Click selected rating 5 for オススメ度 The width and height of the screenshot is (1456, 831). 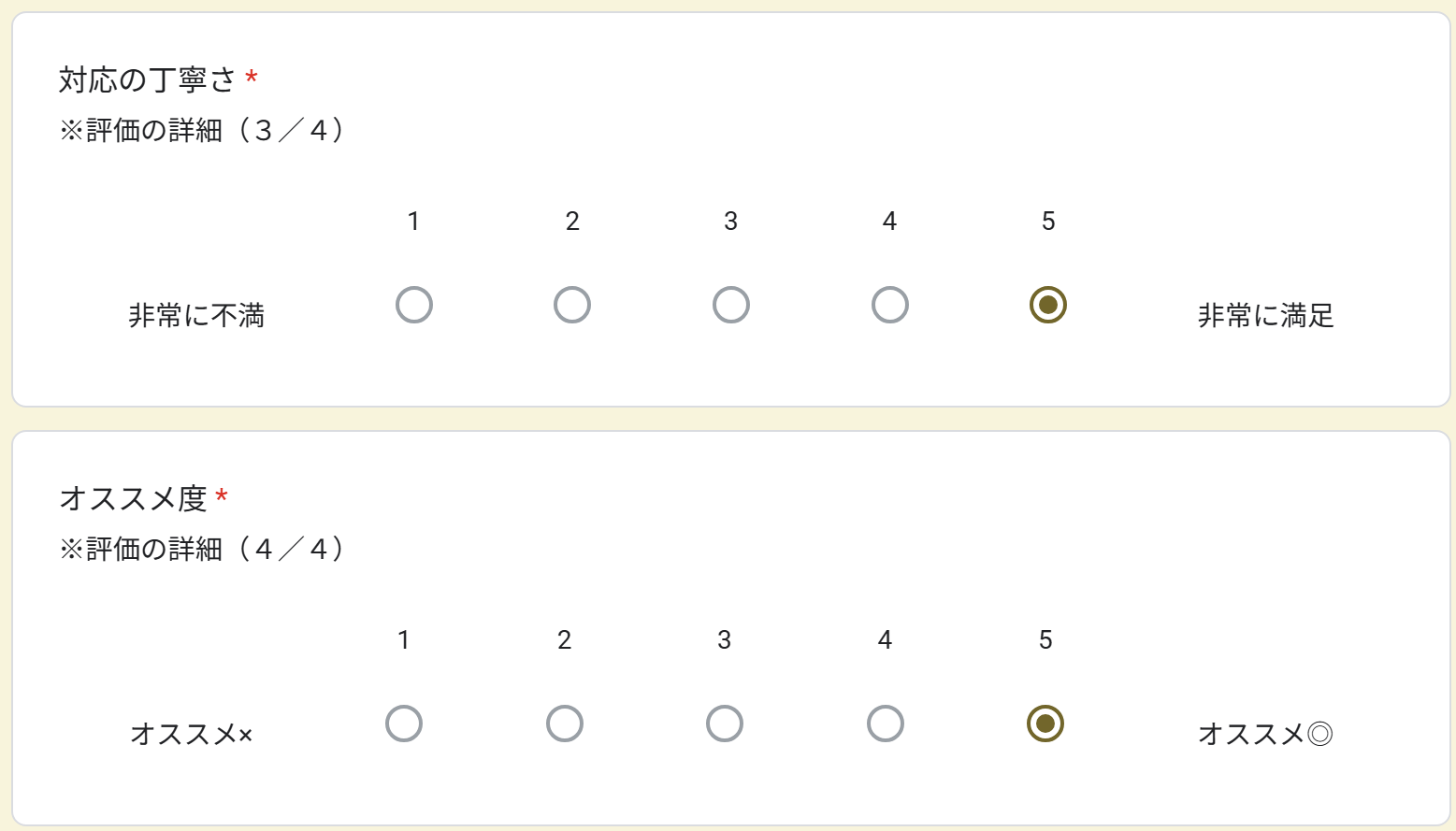(1045, 724)
